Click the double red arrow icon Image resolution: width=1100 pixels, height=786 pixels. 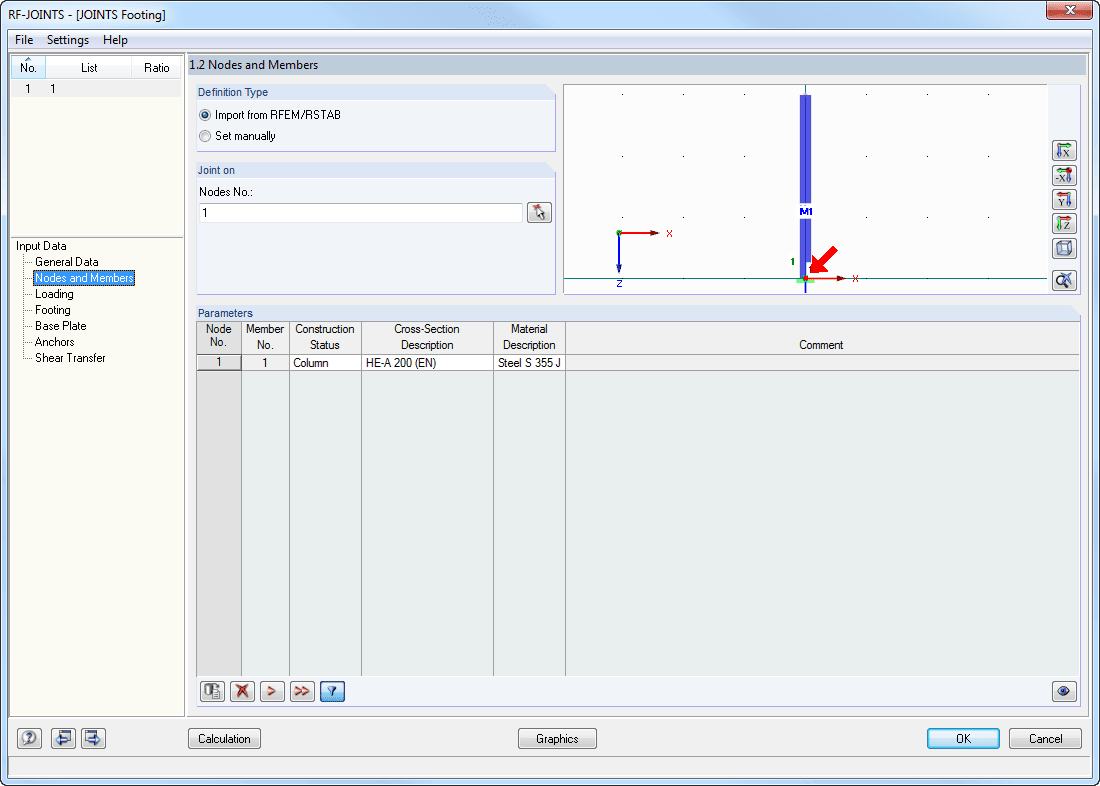click(302, 692)
